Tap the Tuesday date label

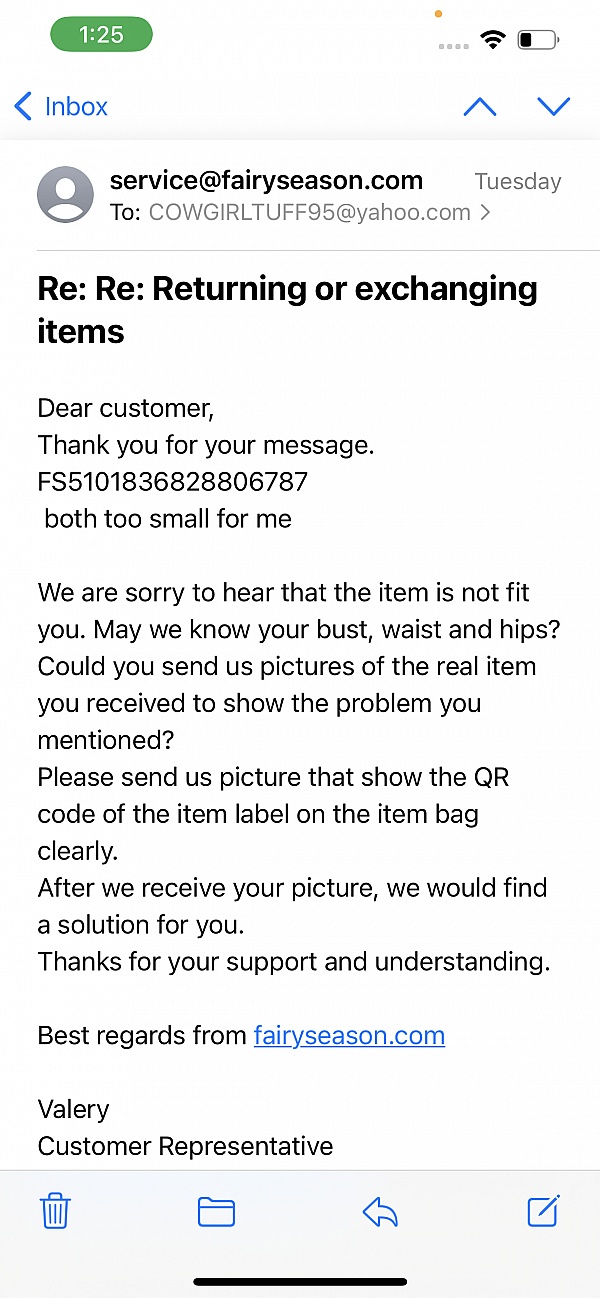(x=517, y=181)
